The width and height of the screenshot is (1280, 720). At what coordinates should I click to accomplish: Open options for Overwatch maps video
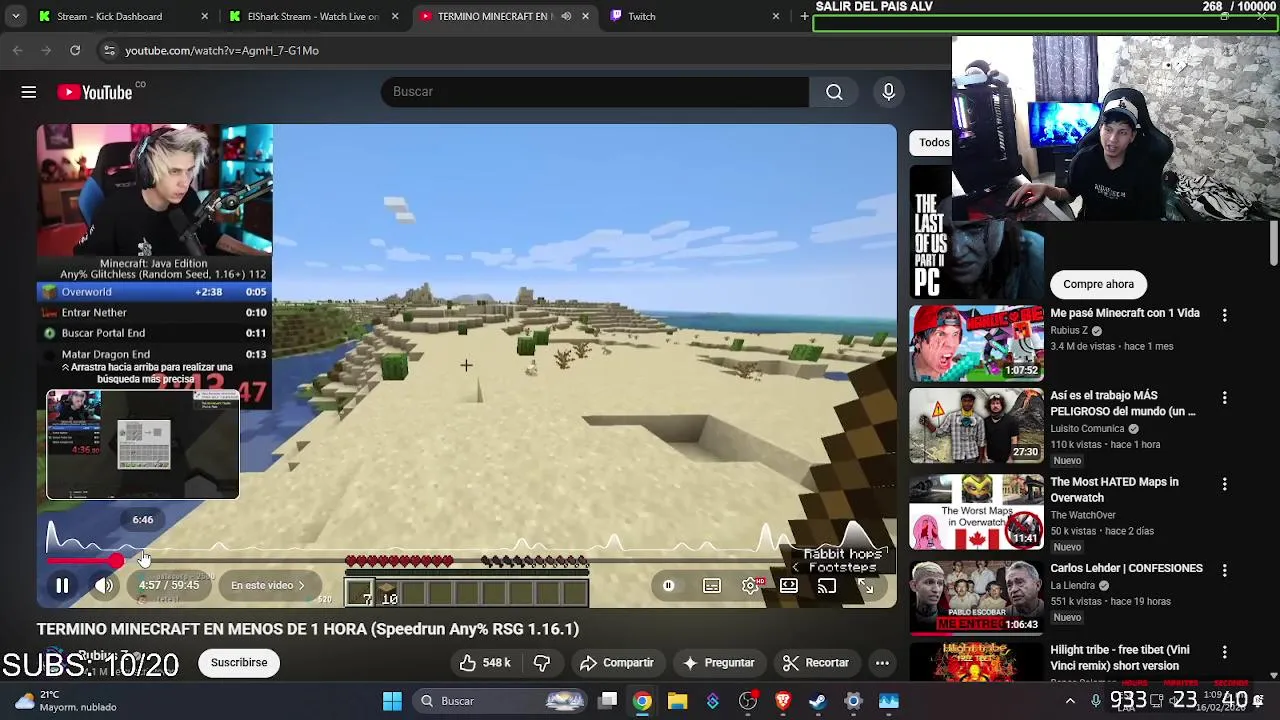(1224, 484)
